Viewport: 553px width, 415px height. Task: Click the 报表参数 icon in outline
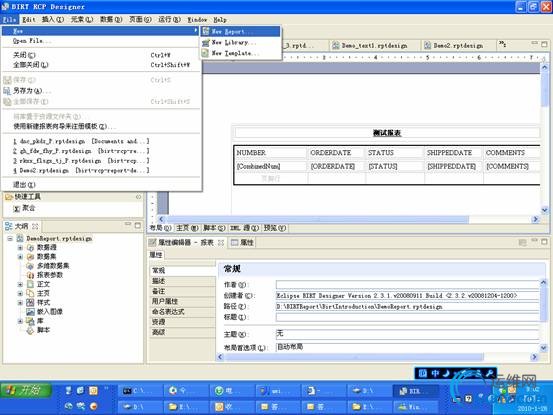pos(31,275)
